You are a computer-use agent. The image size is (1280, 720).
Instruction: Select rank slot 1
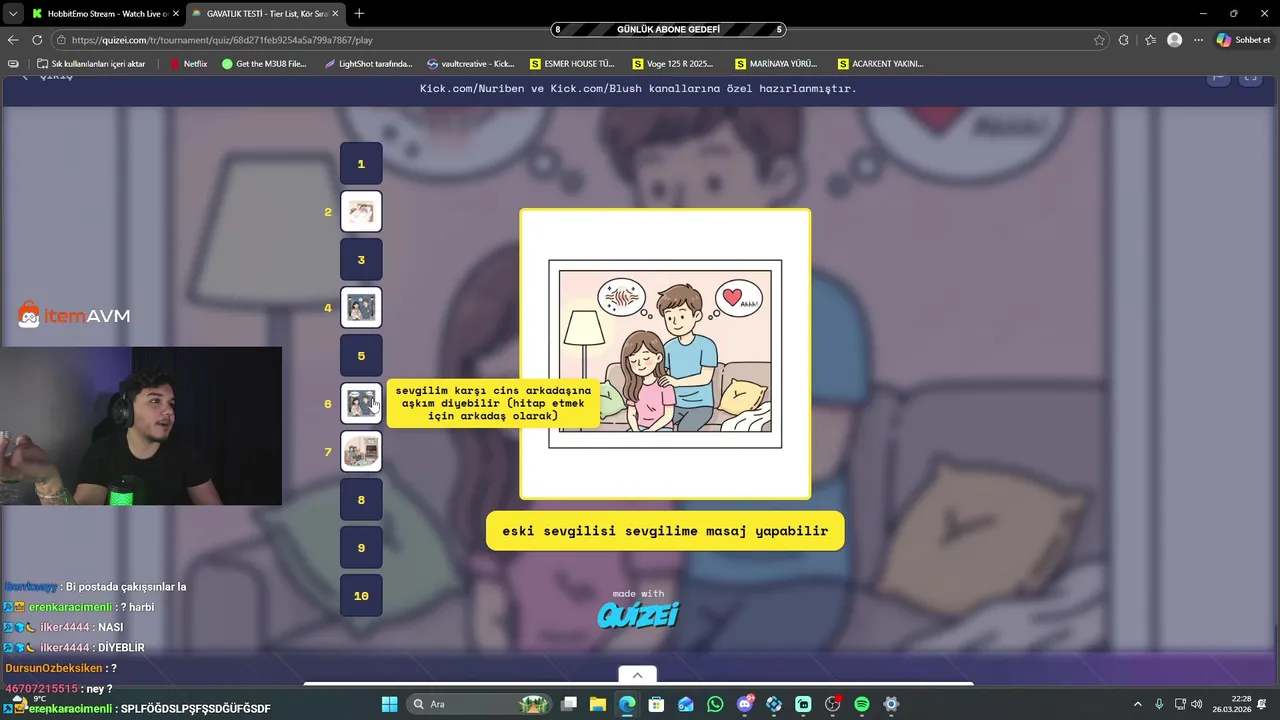click(361, 163)
